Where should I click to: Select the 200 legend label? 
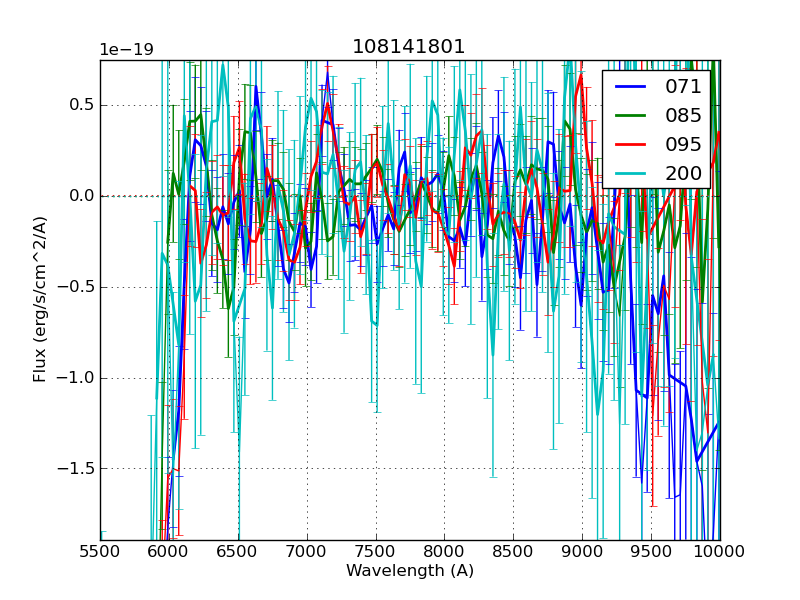[684, 173]
